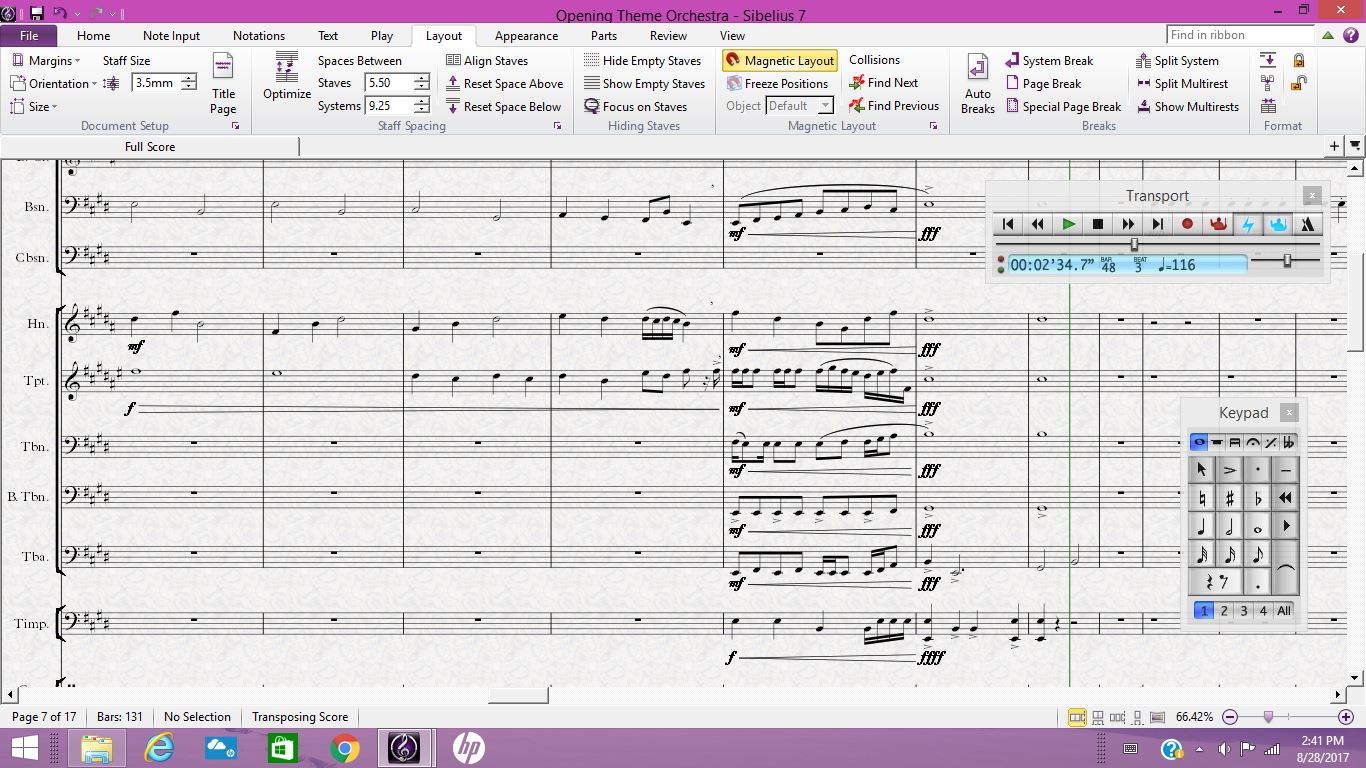Click Split Multirest
This screenshot has width=1366, height=768.
(x=1182, y=84)
